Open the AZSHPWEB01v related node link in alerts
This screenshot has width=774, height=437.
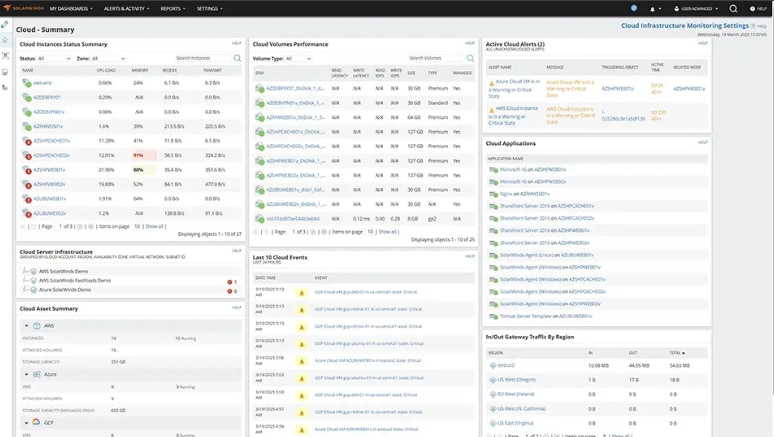click(x=689, y=89)
